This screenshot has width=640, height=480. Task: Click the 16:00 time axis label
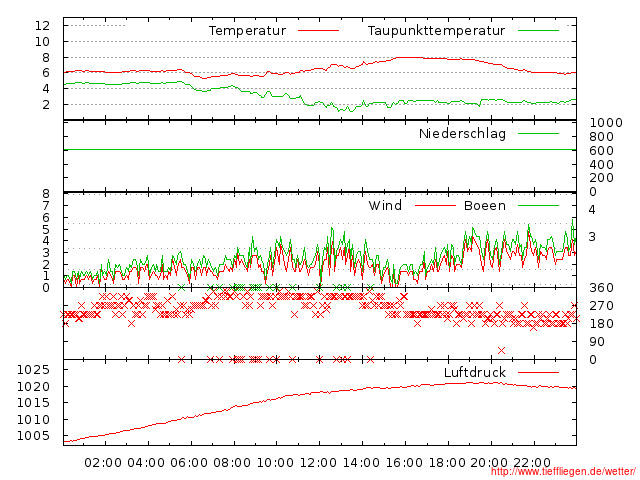click(404, 463)
